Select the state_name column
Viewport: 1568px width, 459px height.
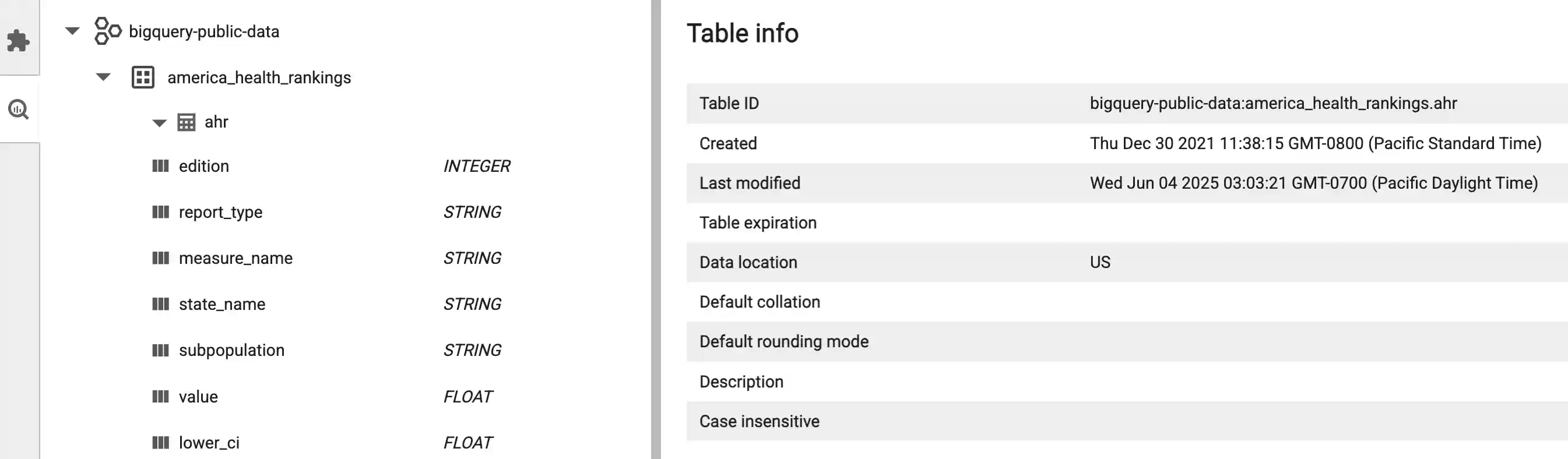[x=222, y=304]
